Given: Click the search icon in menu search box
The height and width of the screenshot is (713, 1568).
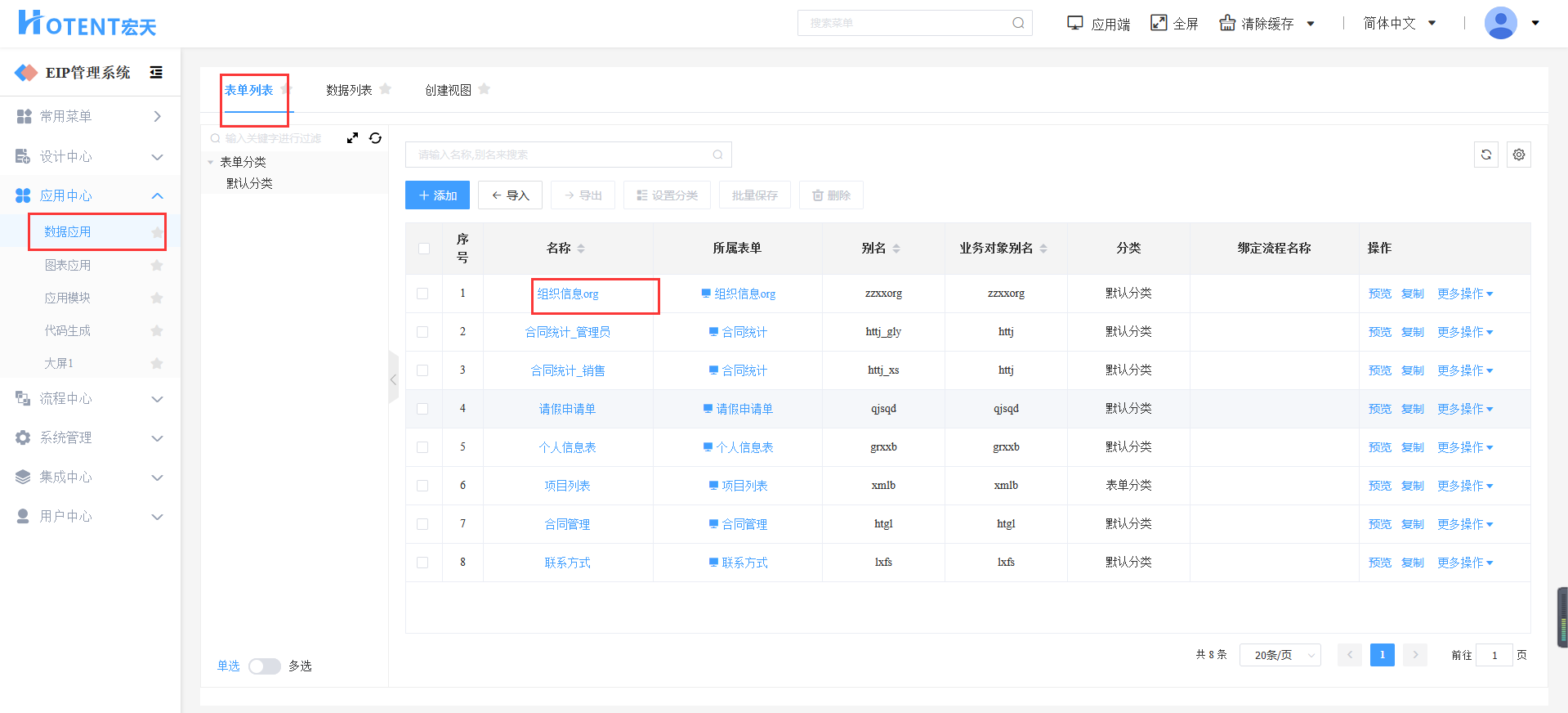Looking at the screenshot, I should 1018,23.
